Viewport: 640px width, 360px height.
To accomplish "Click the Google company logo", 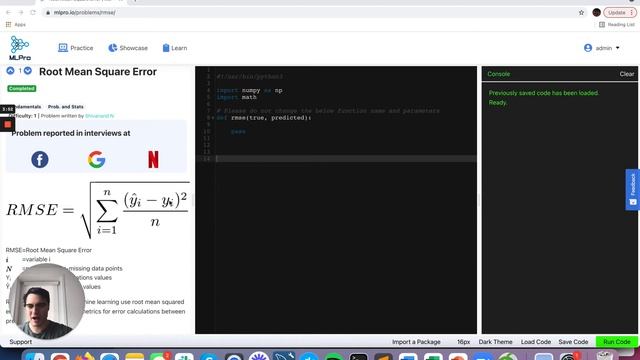I will (96, 160).
